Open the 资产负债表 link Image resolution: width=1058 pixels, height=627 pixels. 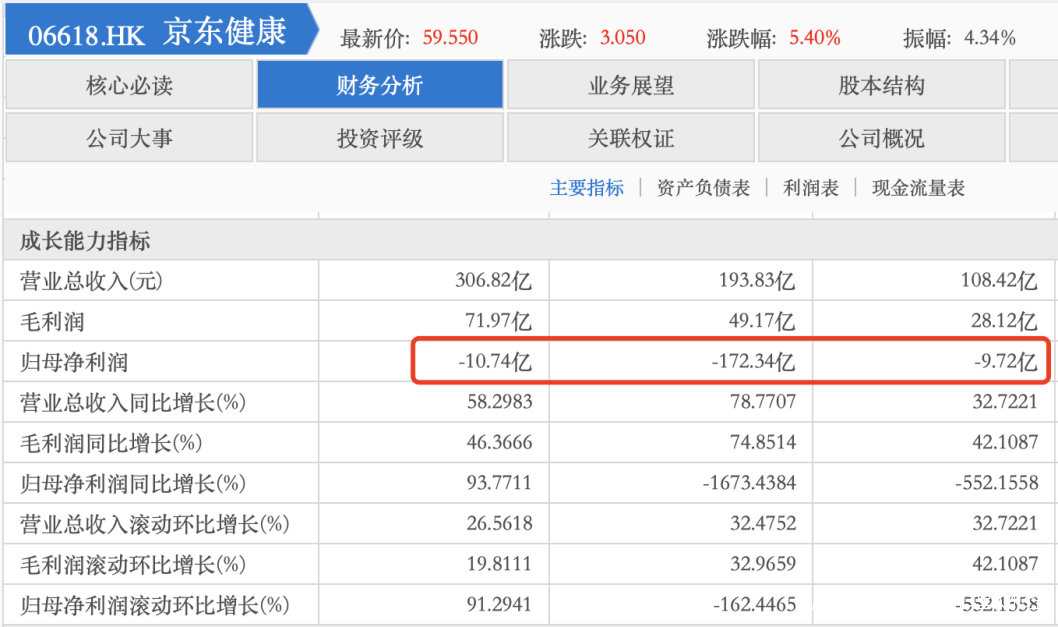703,188
